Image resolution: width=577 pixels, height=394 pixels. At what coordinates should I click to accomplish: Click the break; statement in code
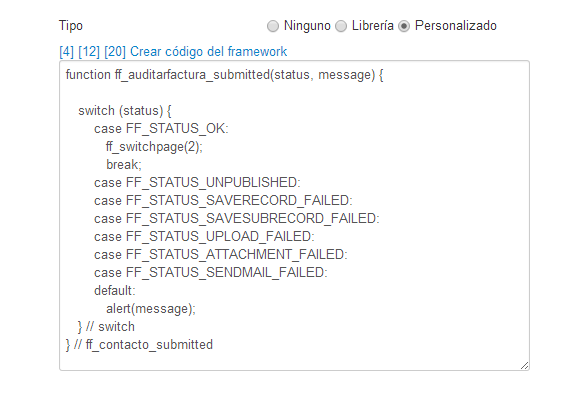coord(124,164)
